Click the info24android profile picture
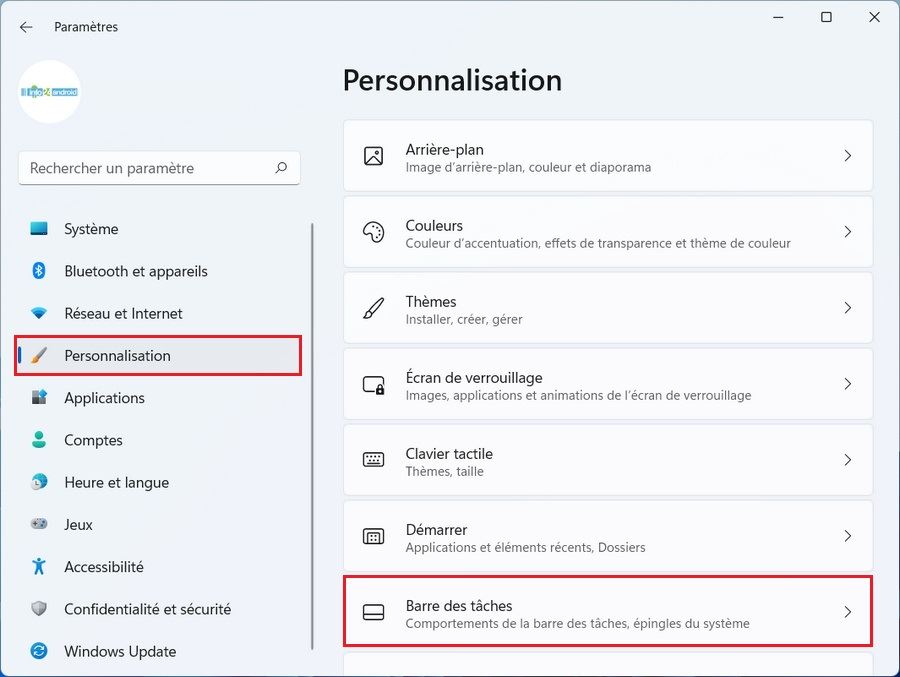The height and width of the screenshot is (677, 900). click(x=50, y=92)
